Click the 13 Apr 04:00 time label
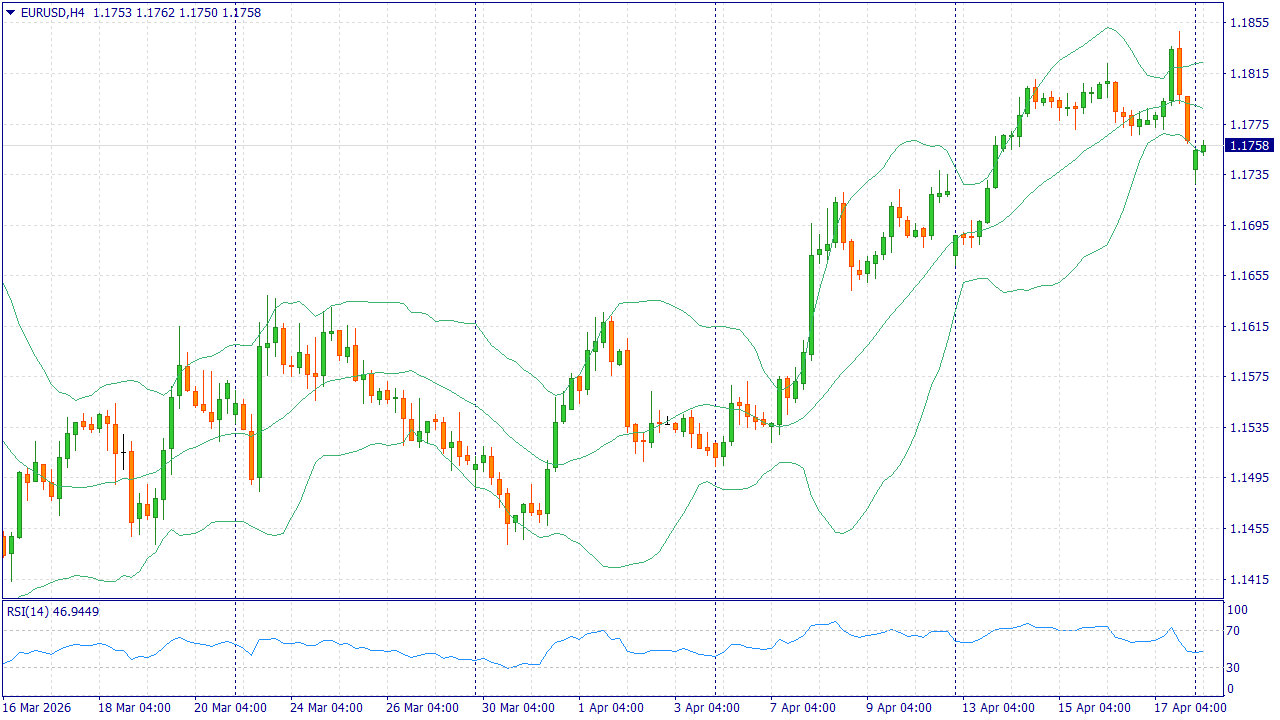 (999, 708)
